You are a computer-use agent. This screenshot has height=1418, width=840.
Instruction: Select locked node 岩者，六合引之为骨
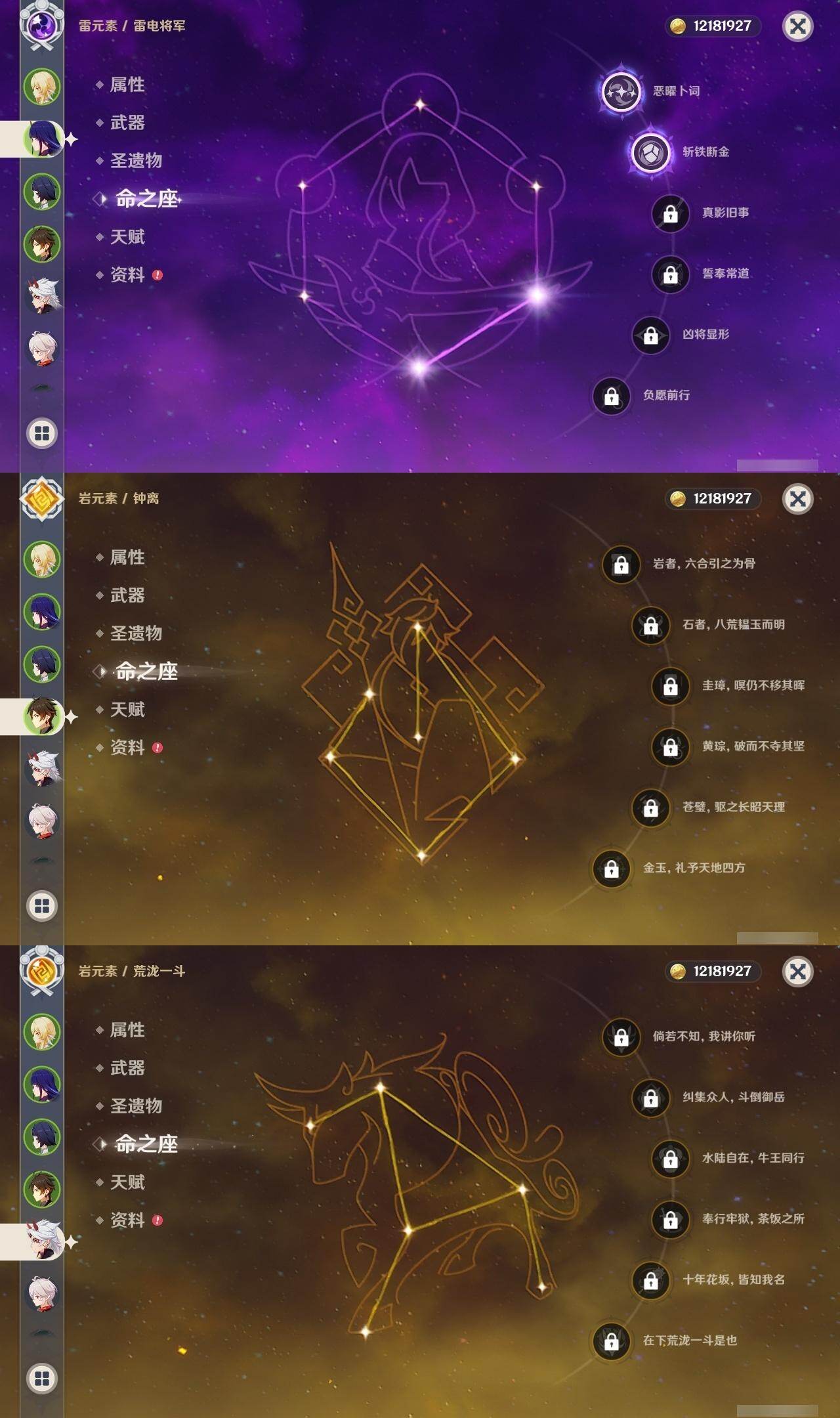click(x=621, y=564)
